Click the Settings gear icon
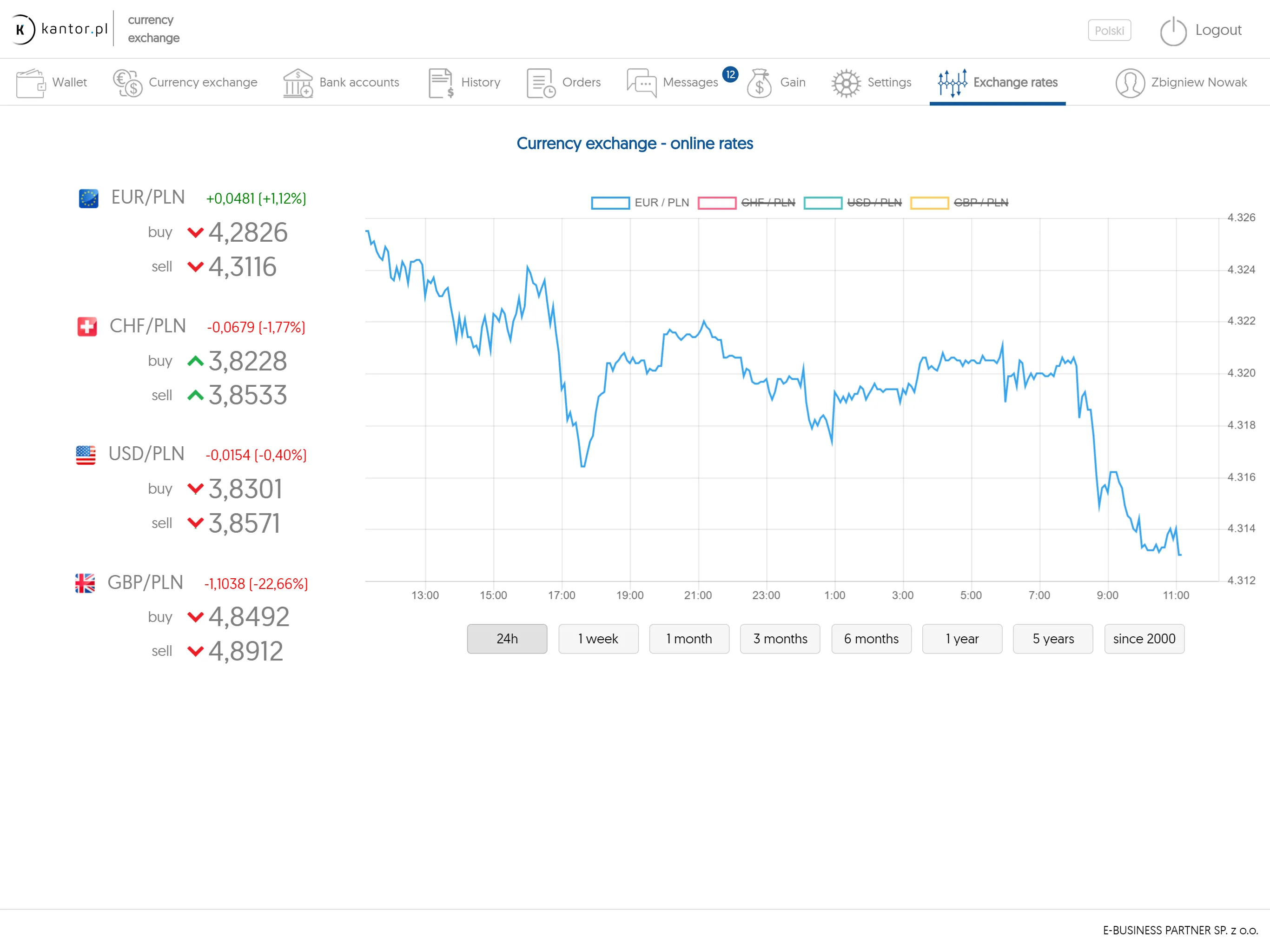 [x=846, y=82]
